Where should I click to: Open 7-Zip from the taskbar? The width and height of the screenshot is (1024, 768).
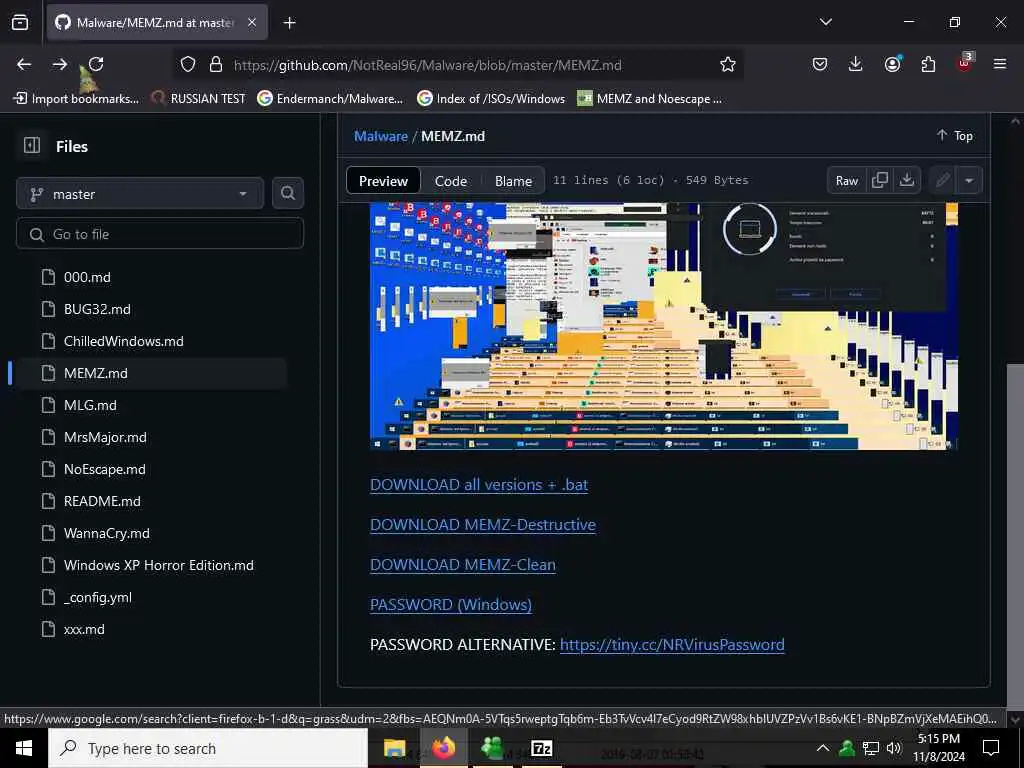pos(541,748)
